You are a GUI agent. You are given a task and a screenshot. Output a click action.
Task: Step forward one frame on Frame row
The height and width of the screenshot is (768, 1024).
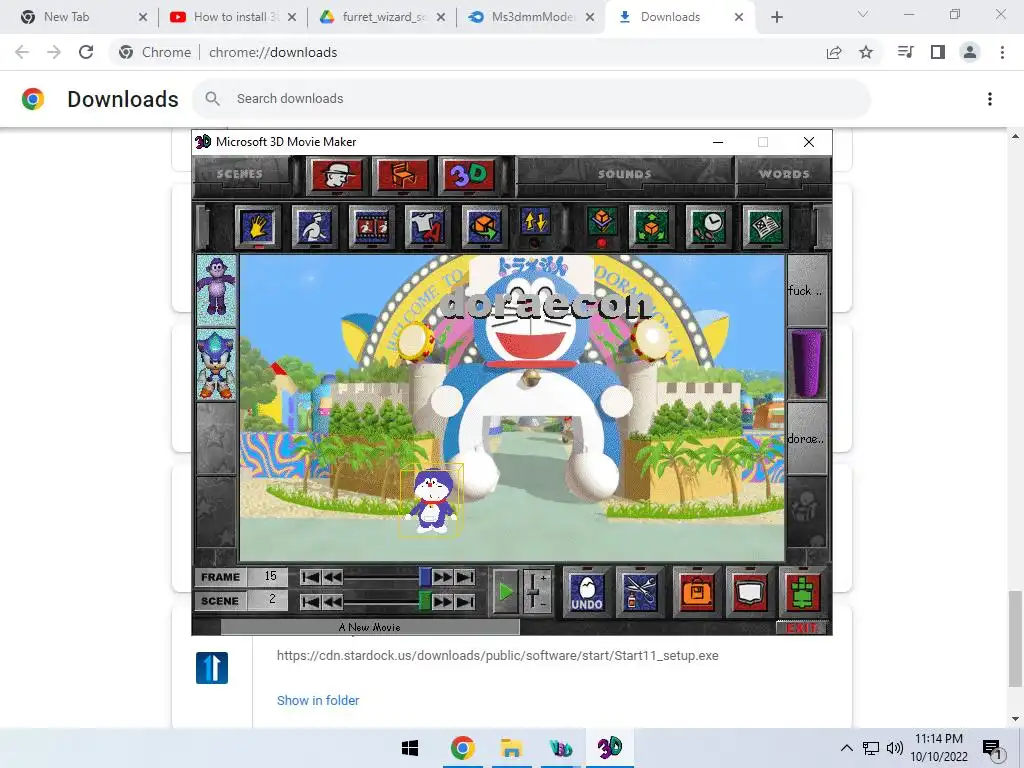(x=443, y=577)
